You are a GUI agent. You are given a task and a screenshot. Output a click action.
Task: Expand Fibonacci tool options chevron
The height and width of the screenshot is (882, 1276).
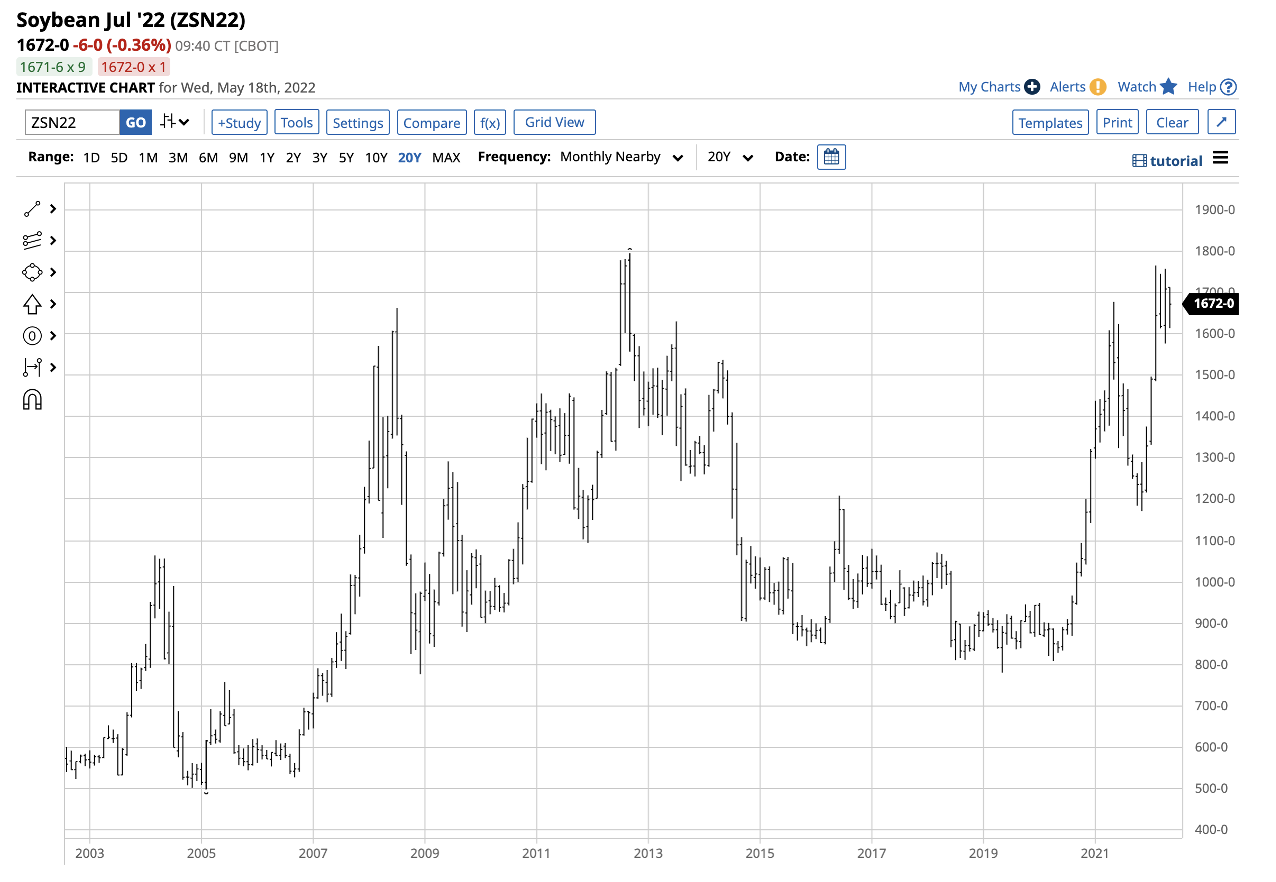click(x=52, y=240)
